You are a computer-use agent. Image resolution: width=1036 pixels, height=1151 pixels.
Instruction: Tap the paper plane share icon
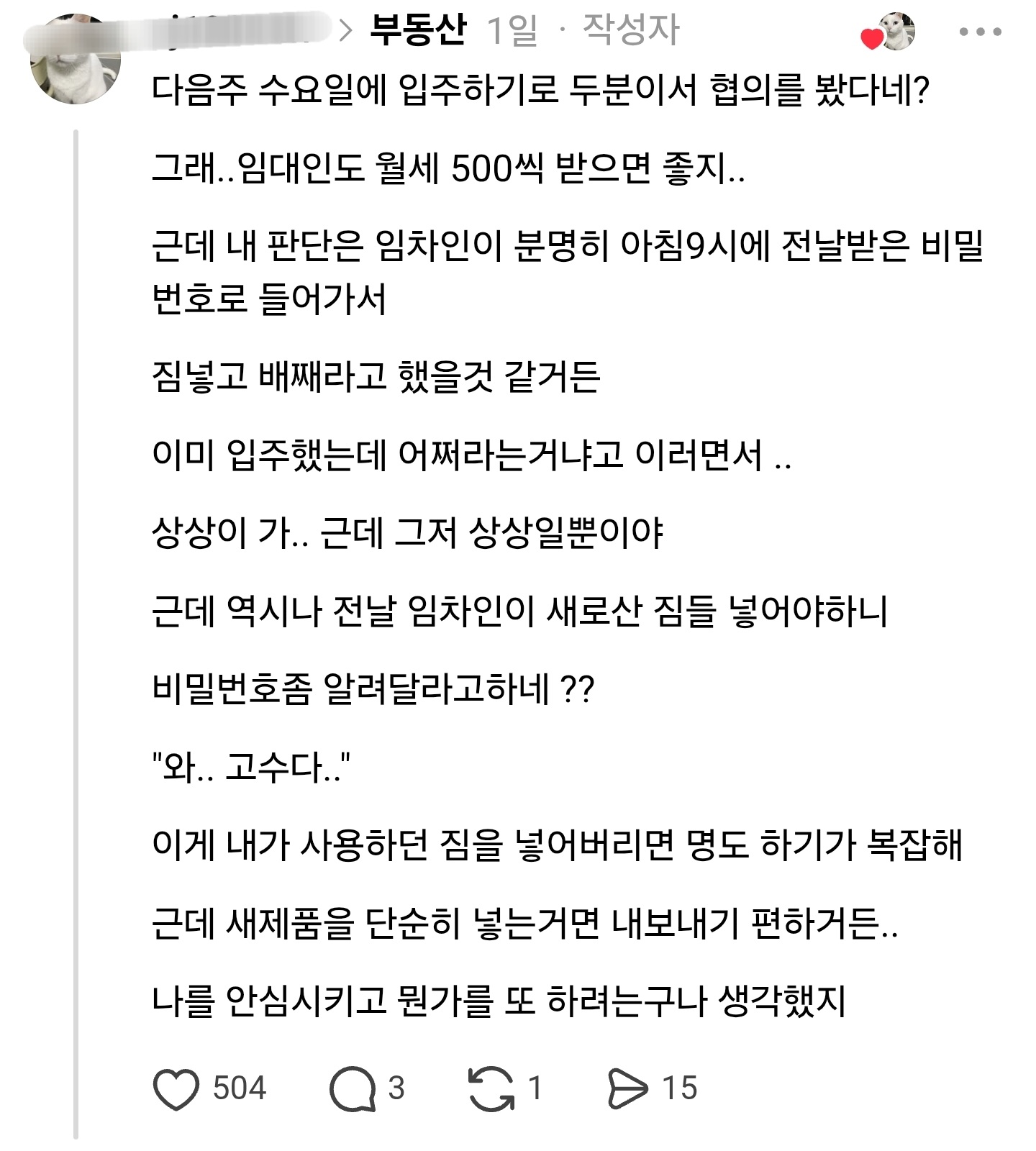point(627,1088)
